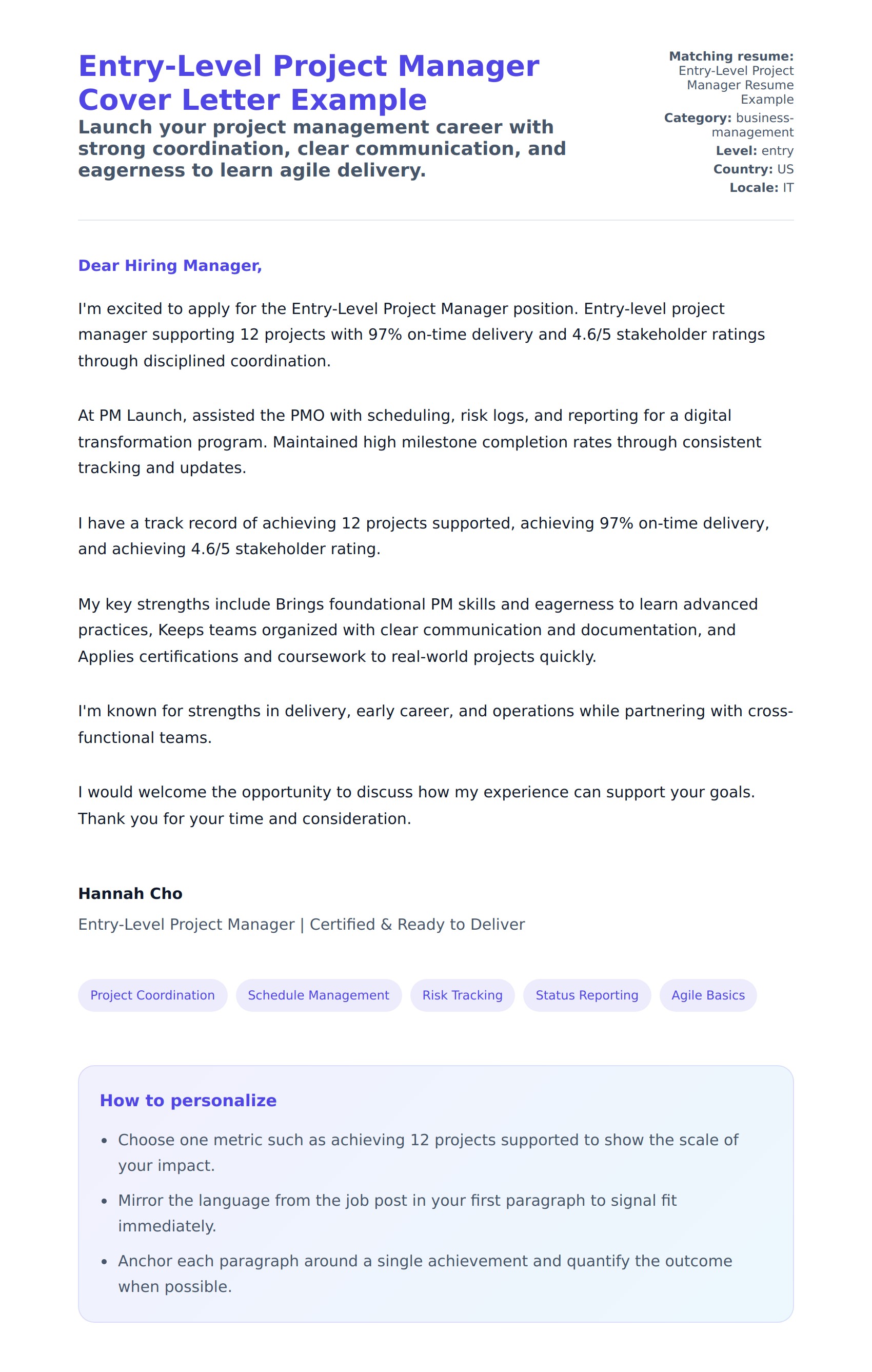The width and height of the screenshot is (872, 1372).
Task: Click the Cover Letter Example page title
Action: click(308, 83)
